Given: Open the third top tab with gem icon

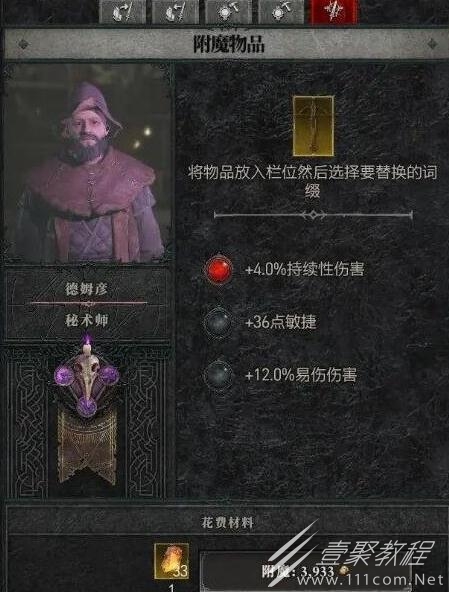Looking at the screenshot, I should (x=228, y=12).
